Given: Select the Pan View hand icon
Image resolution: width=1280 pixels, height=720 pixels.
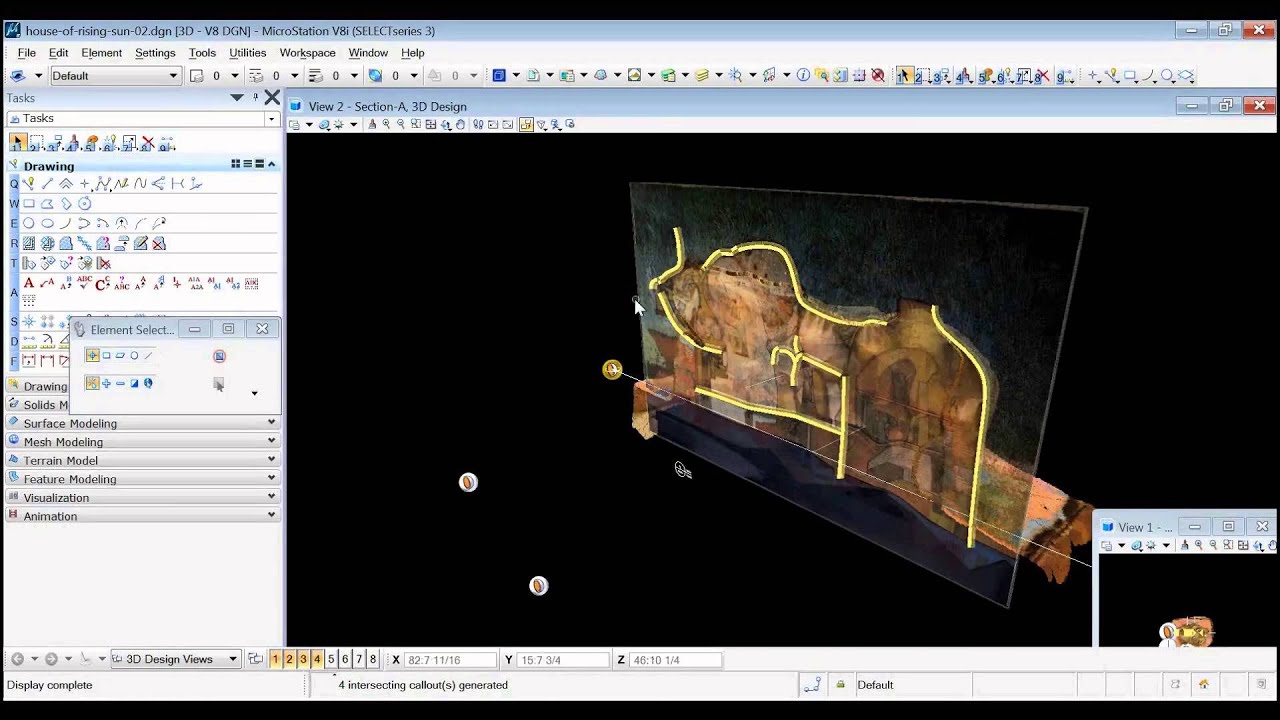Looking at the screenshot, I should [x=460, y=125].
